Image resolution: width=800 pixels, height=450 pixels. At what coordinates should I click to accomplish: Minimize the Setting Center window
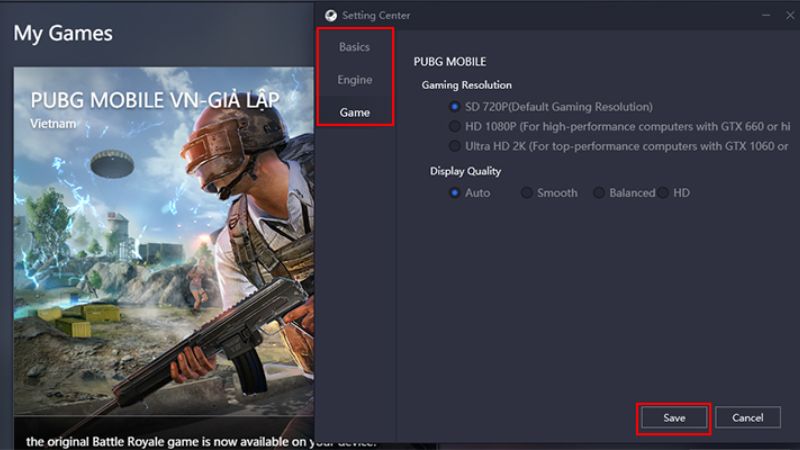point(766,15)
